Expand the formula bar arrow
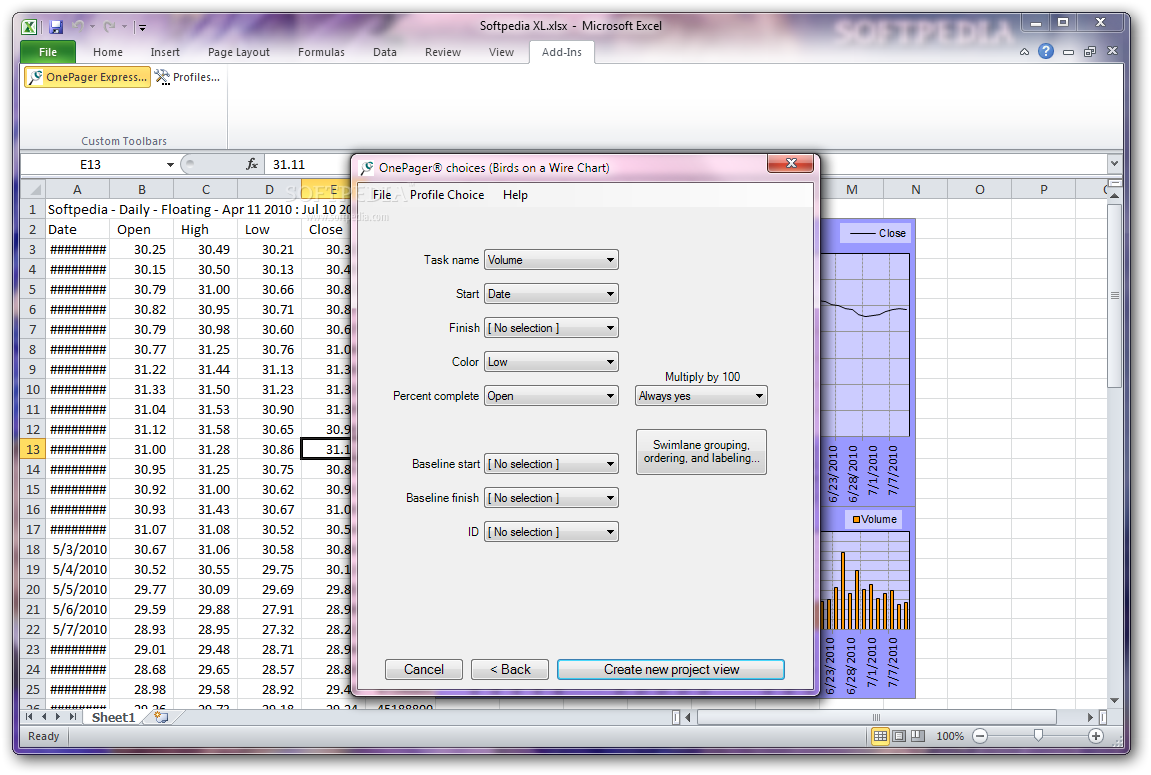Screen dimensions: 1151x775 click(1114, 164)
